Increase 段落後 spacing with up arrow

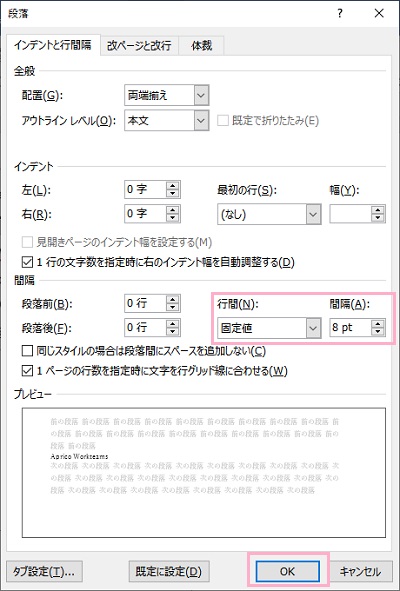(x=173, y=324)
